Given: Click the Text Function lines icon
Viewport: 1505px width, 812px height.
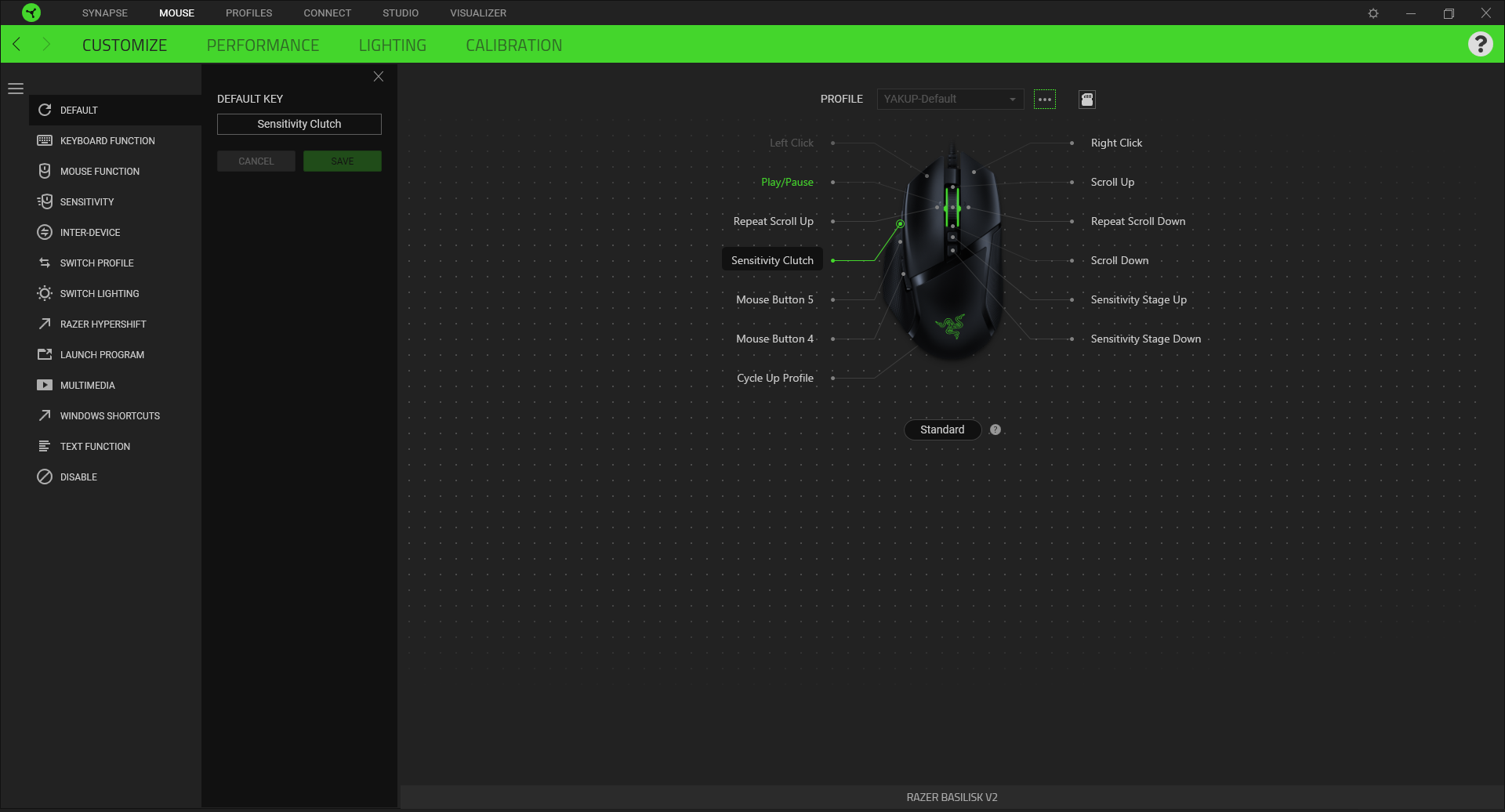Looking at the screenshot, I should [x=45, y=446].
